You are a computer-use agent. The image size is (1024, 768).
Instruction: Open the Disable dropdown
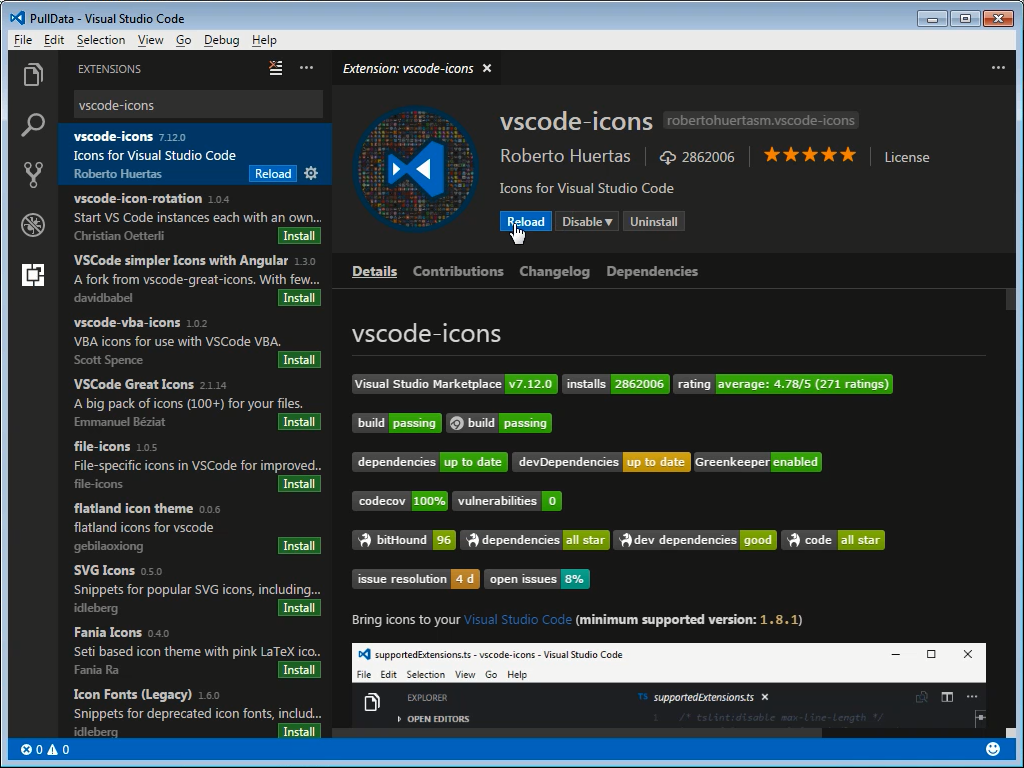pos(586,221)
